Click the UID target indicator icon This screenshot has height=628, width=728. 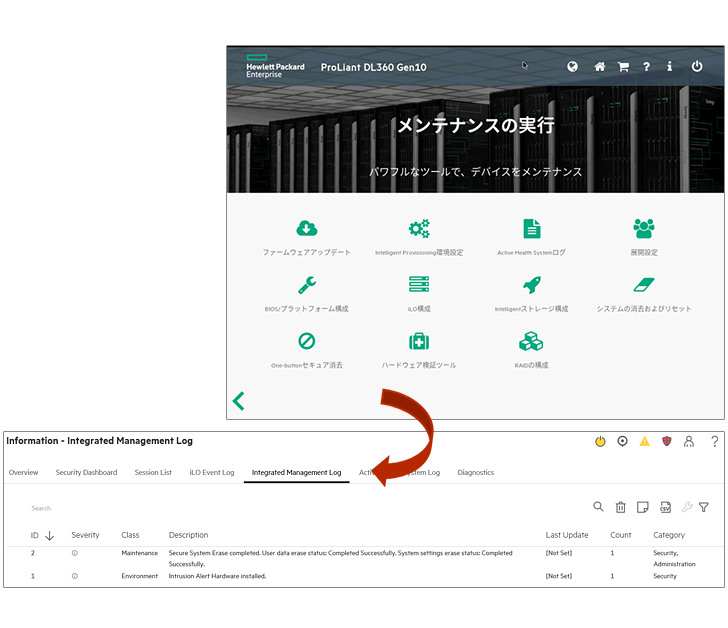point(622,441)
